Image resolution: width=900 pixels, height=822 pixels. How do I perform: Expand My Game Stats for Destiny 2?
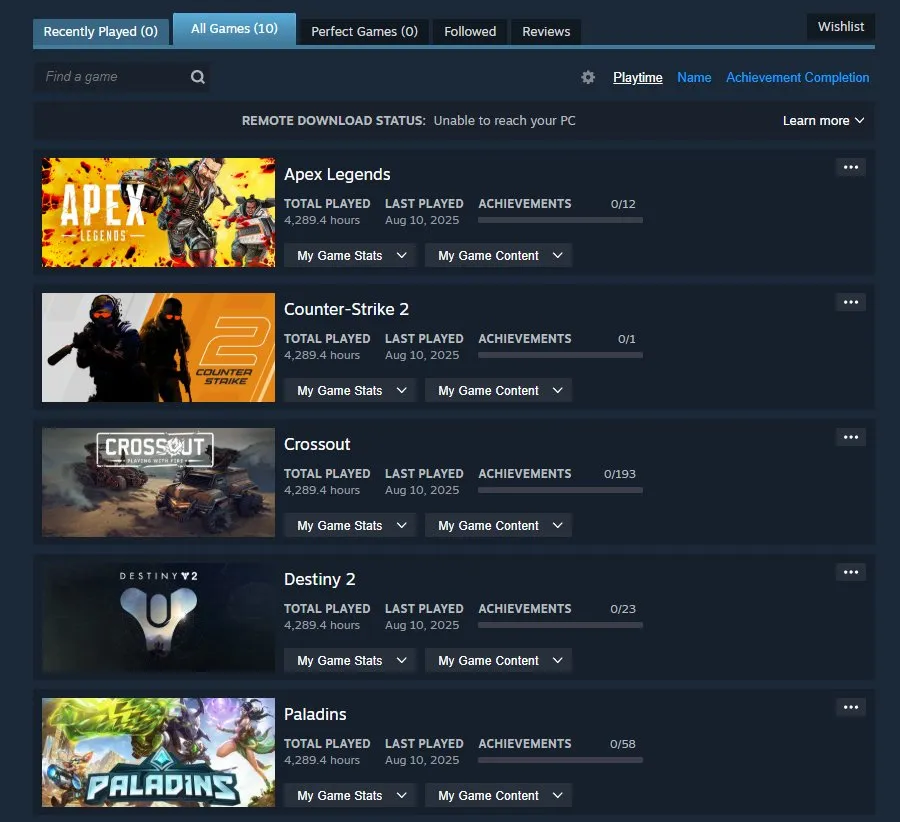coord(350,660)
